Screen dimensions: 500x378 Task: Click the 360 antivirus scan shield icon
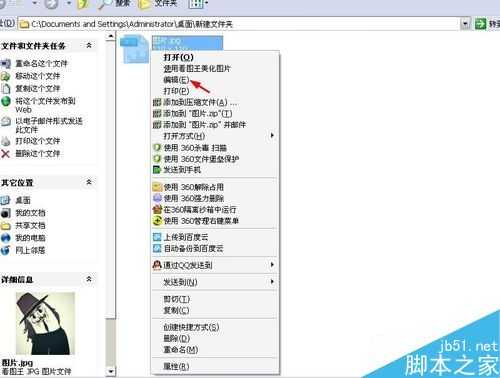coord(157,148)
